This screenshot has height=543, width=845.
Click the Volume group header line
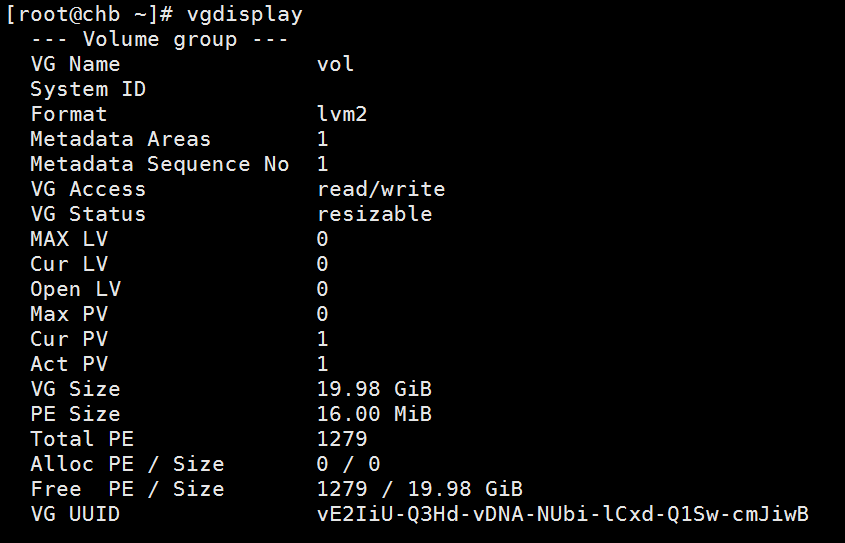coord(160,39)
